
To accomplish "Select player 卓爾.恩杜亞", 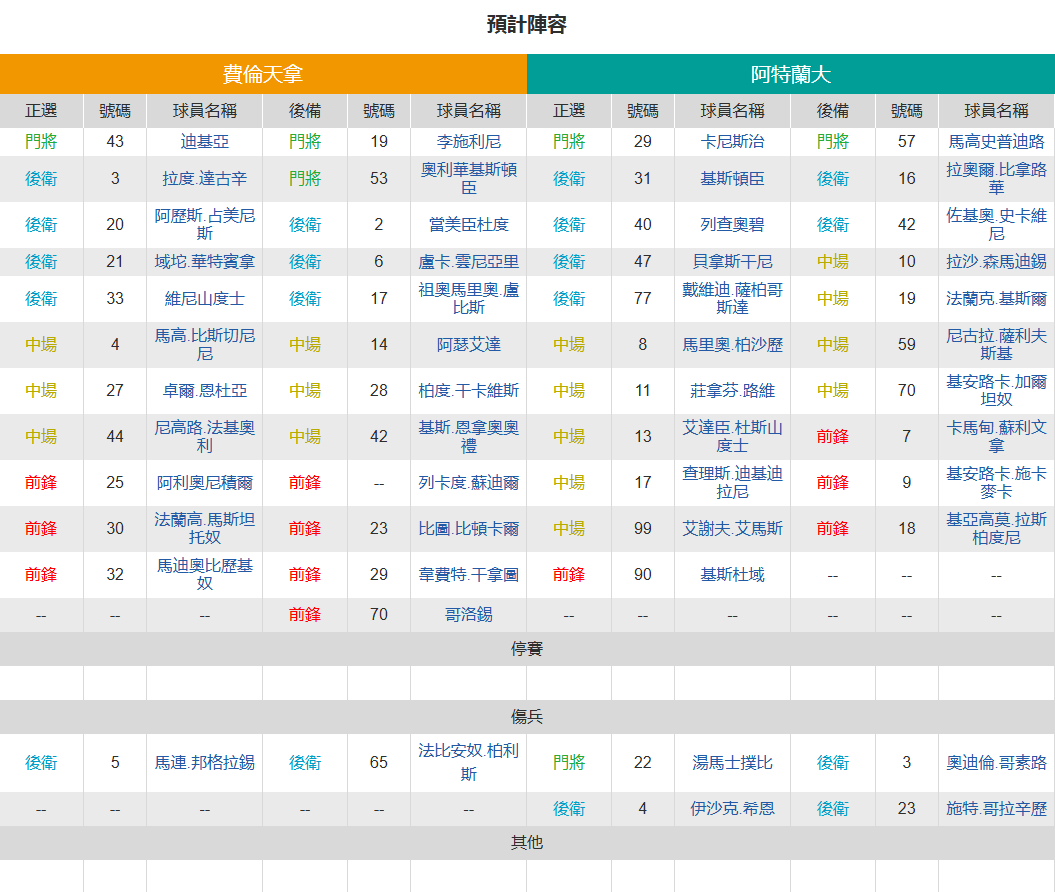I will click(205, 391).
